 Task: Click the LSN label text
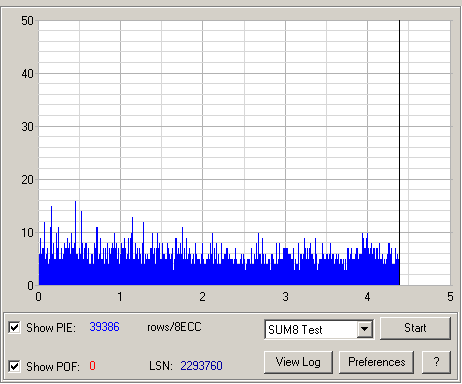pos(161,366)
